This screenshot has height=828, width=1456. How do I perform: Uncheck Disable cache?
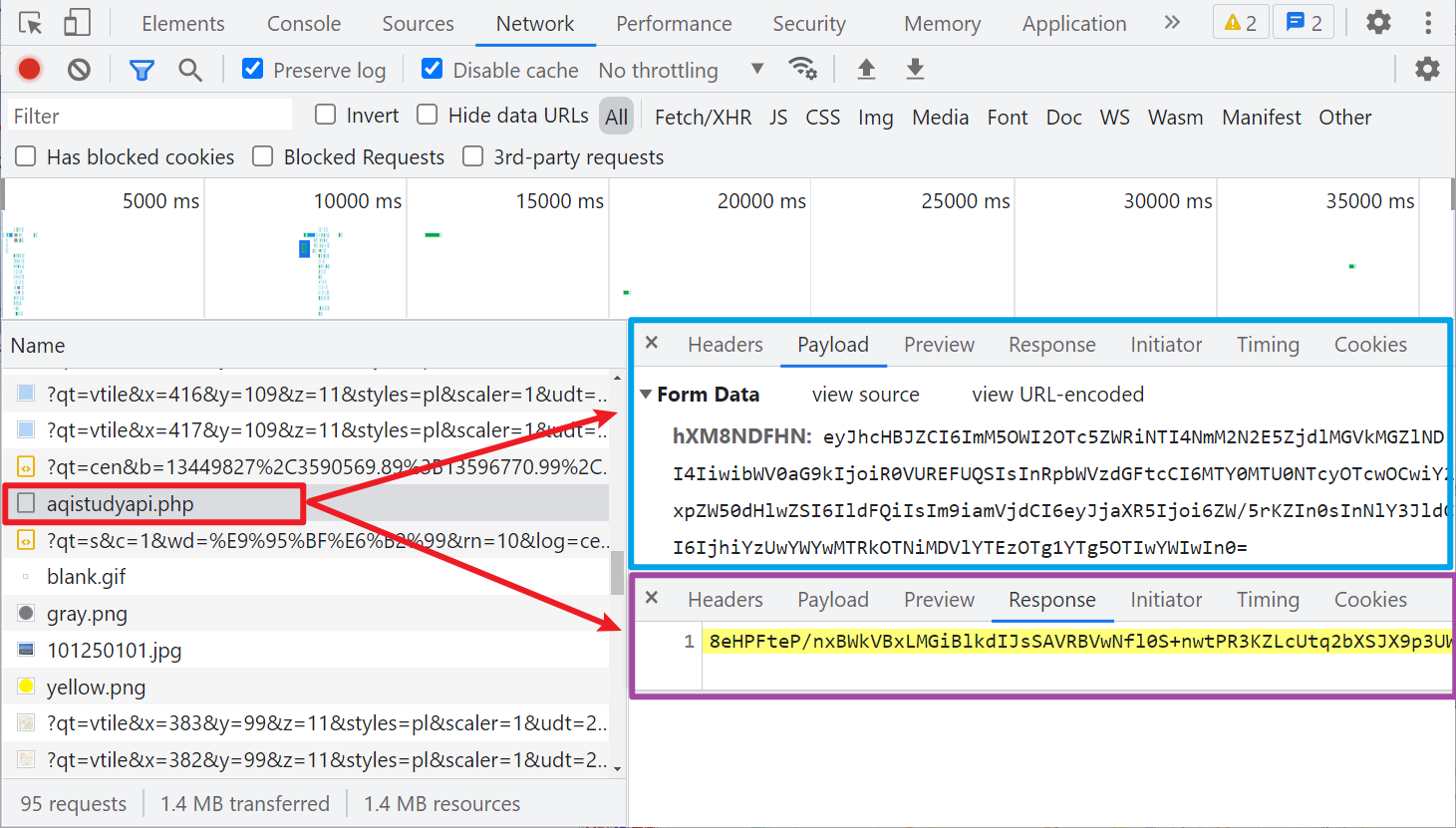tap(433, 69)
